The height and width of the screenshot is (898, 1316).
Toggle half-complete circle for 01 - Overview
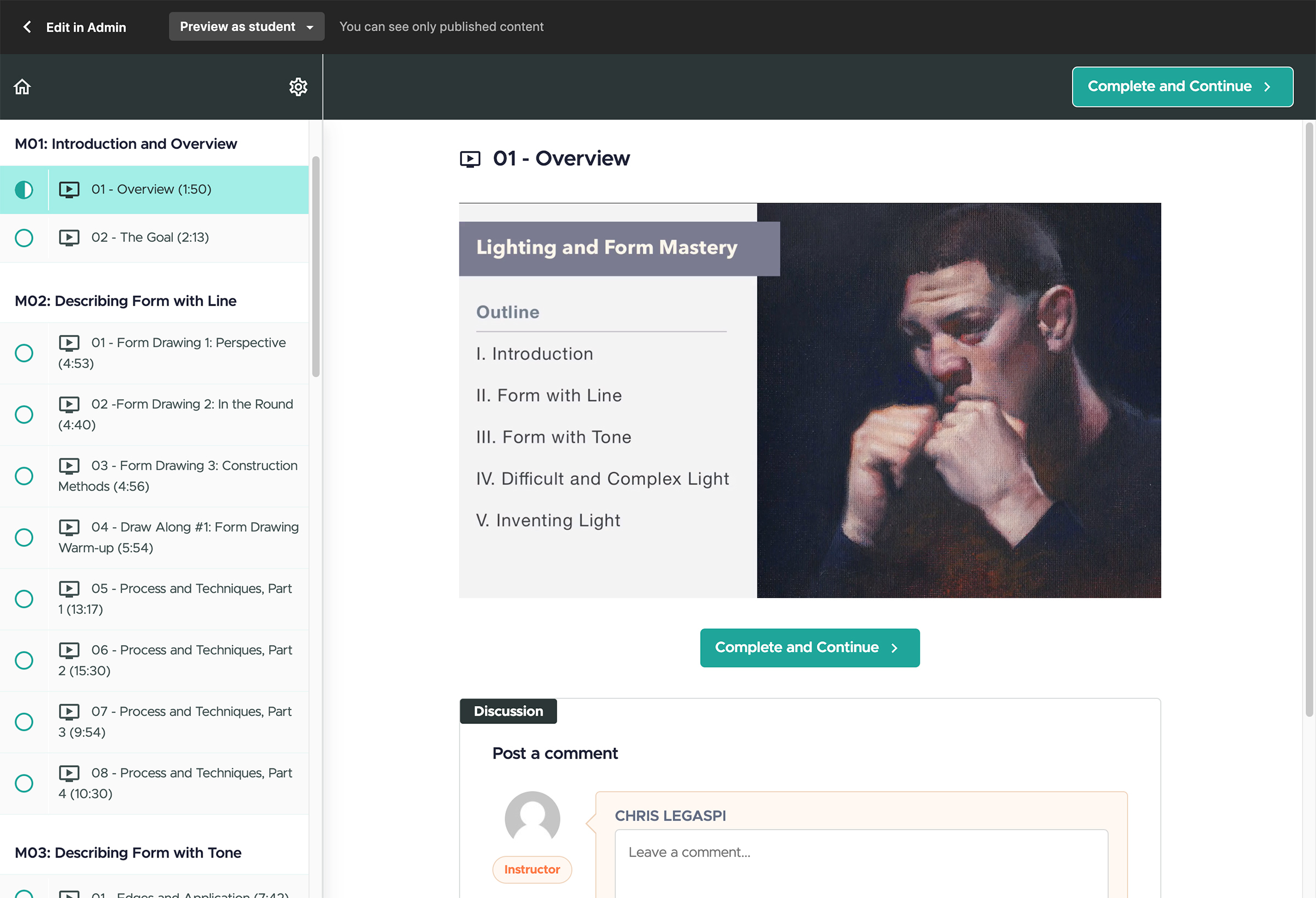click(24, 190)
